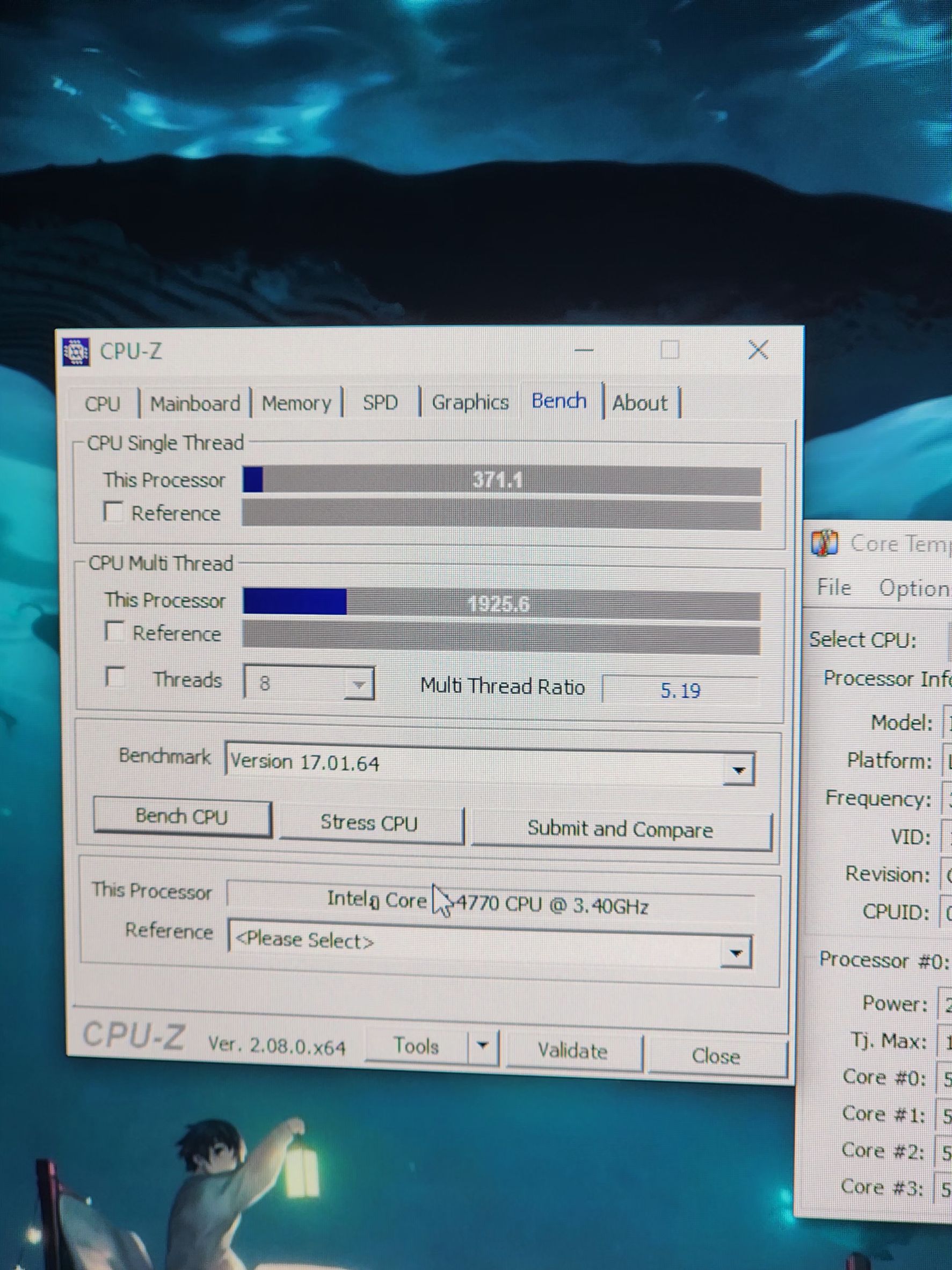Screen dimensions: 952x1270
Task: Click the Core #0 label in Core Temp
Action: click(x=884, y=1077)
